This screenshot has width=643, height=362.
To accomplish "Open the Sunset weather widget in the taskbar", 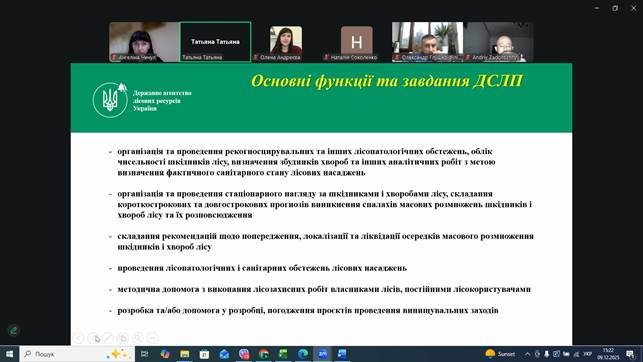I will 500,354.
